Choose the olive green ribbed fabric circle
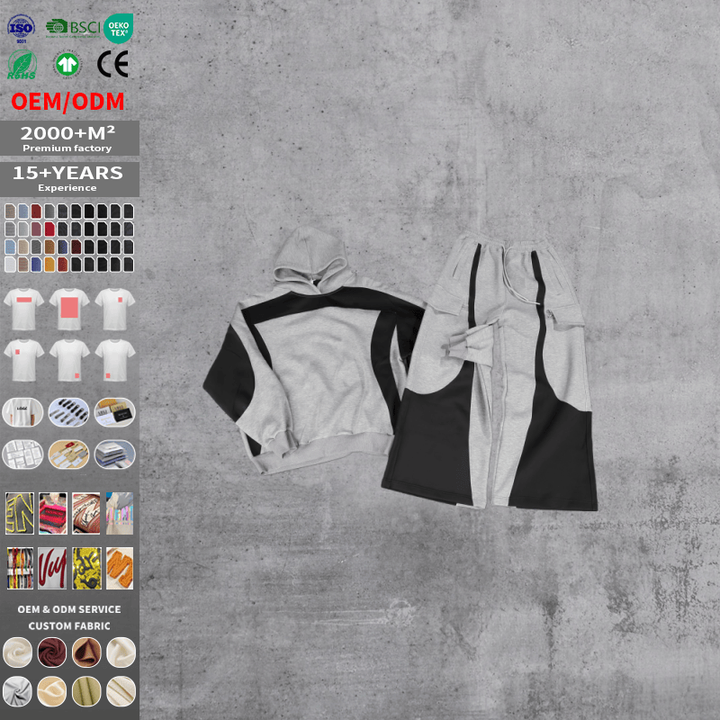Viewport: 720px width, 720px height. (86, 692)
